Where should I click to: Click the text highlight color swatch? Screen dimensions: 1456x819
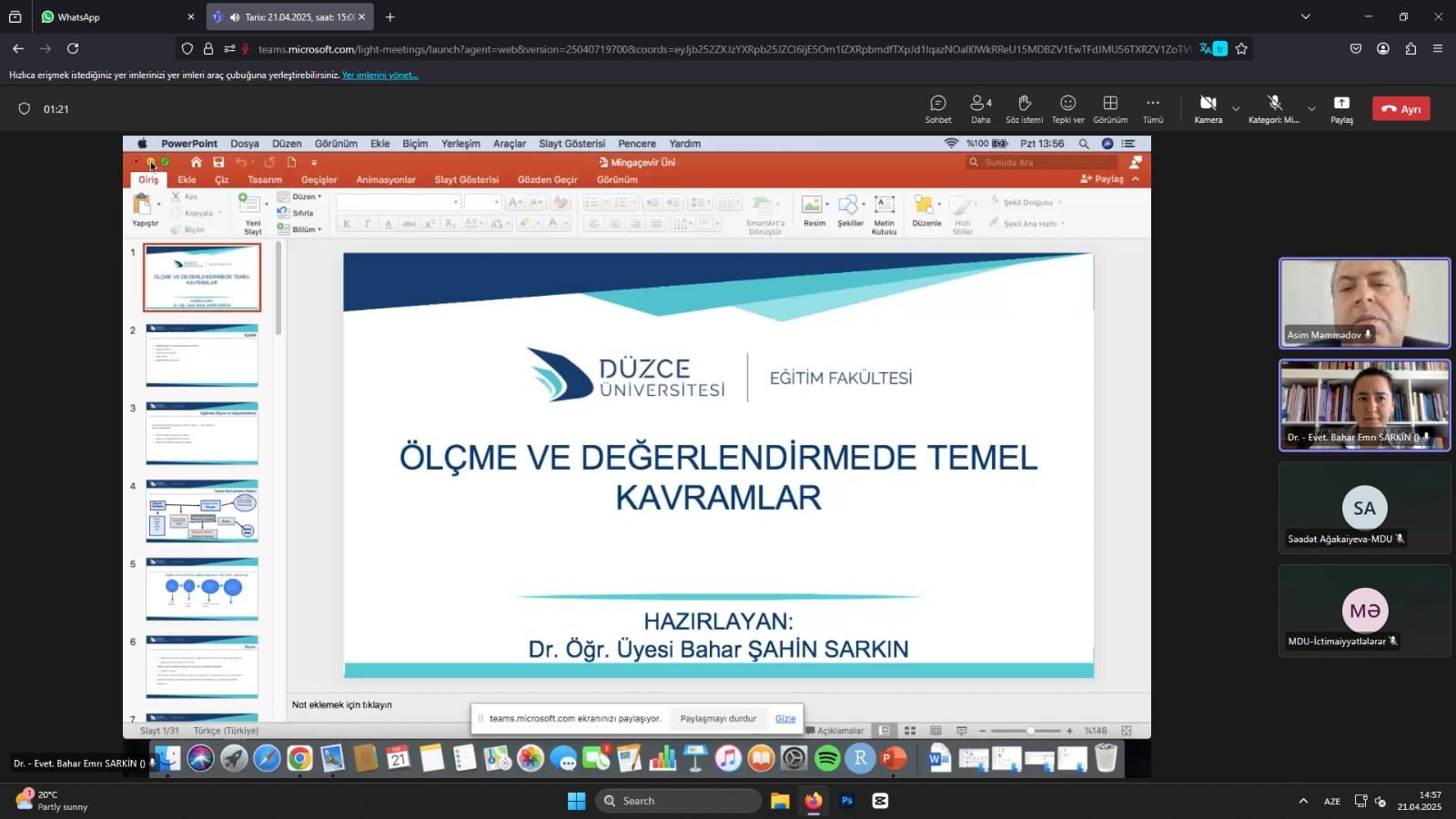[525, 223]
